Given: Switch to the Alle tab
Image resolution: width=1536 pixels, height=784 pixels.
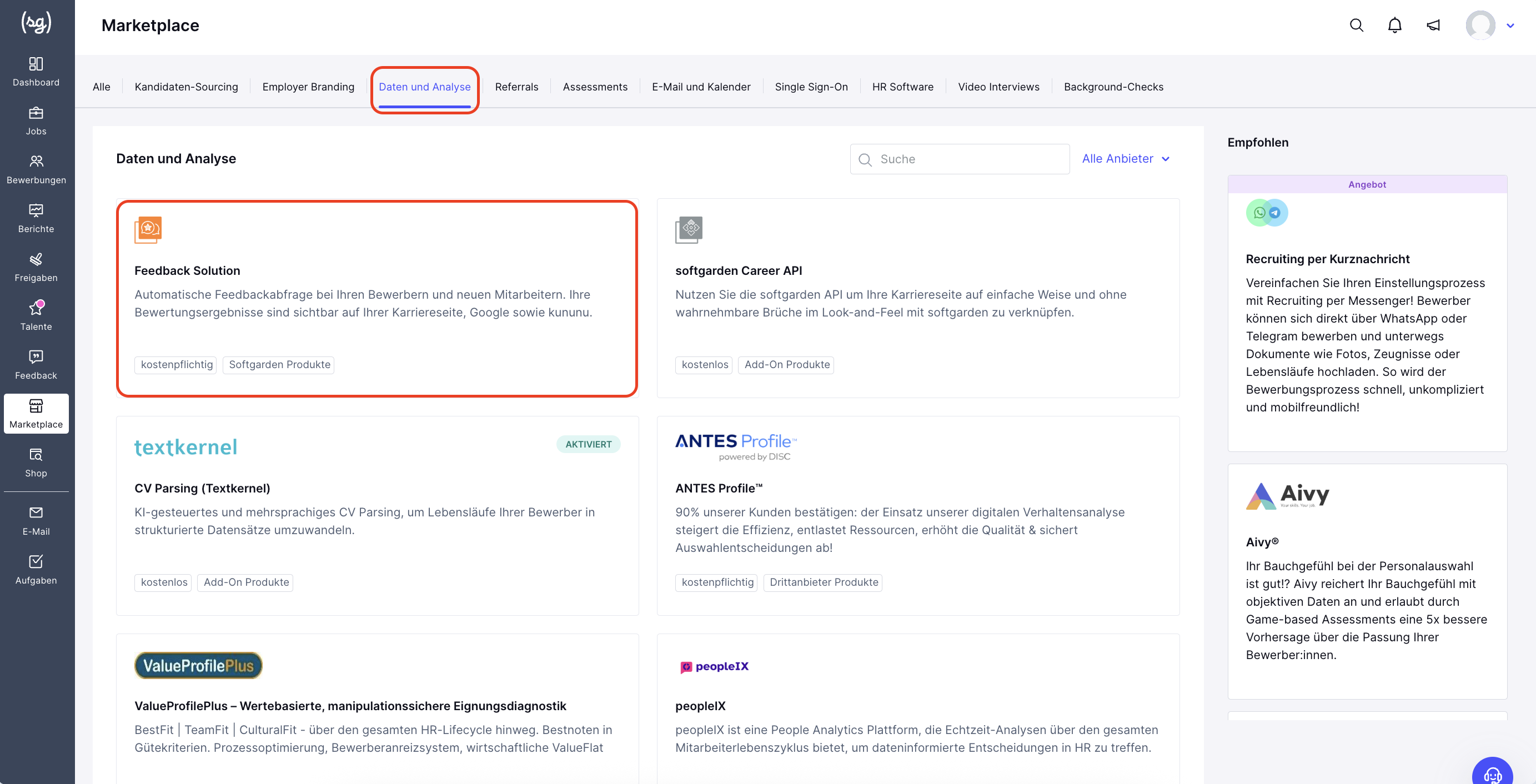Looking at the screenshot, I should point(102,87).
